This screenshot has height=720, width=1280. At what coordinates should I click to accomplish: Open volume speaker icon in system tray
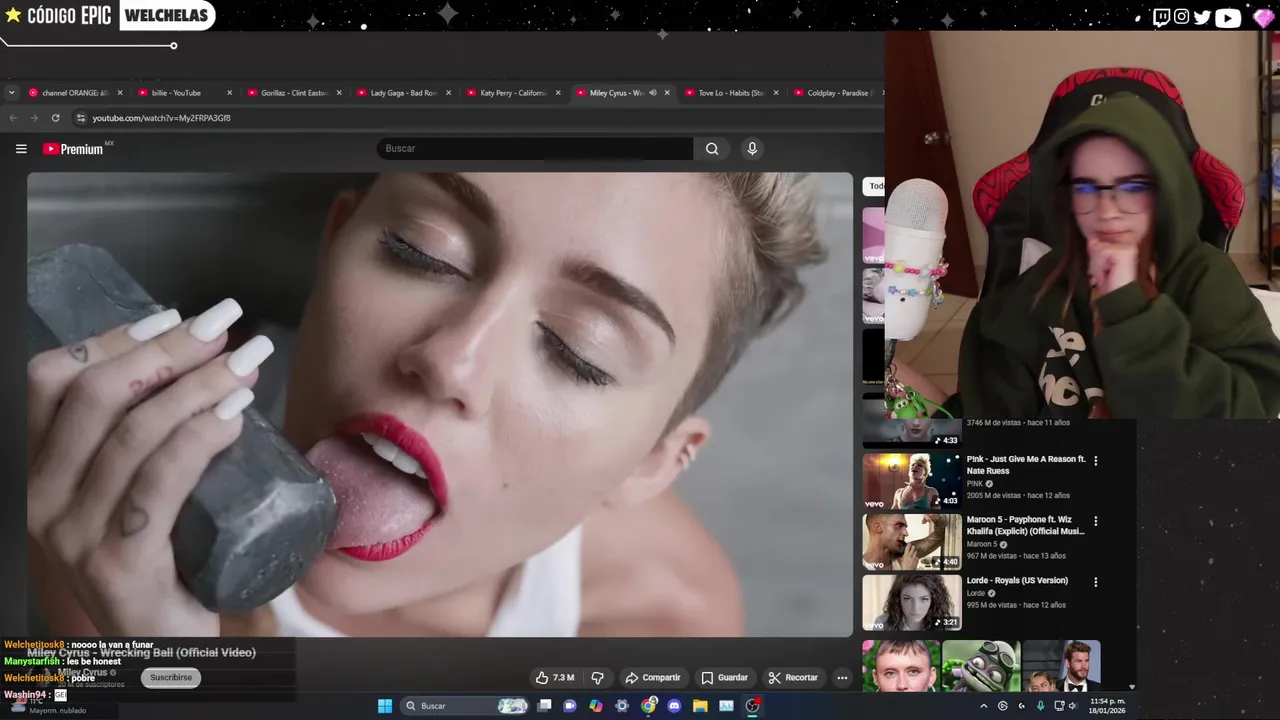click(1072, 706)
